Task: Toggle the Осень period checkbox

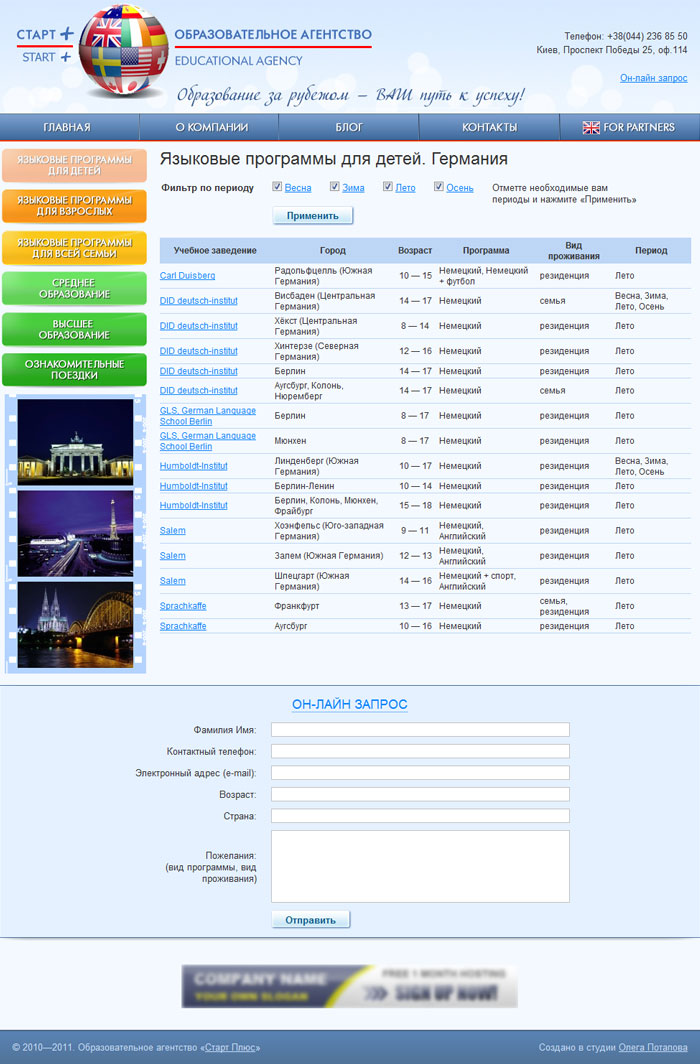Action: 439,187
